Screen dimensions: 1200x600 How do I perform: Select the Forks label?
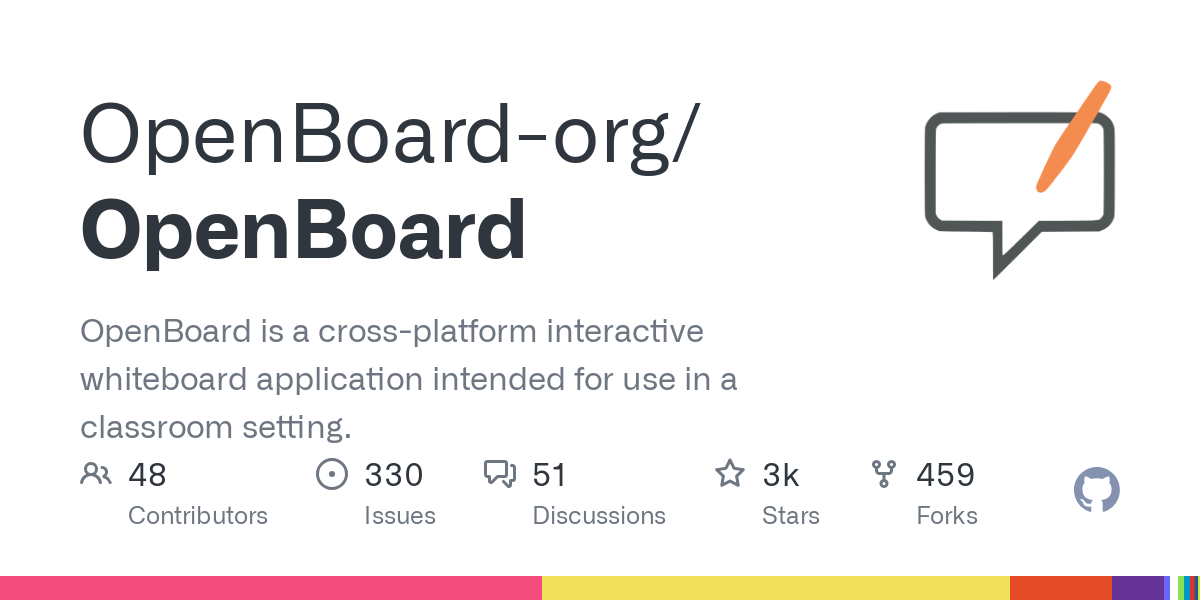pyautogui.click(x=947, y=516)
